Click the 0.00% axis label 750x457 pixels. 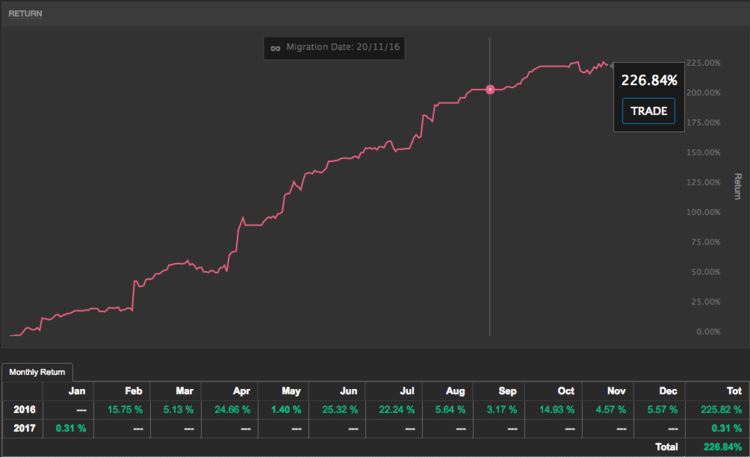point(708,332)
